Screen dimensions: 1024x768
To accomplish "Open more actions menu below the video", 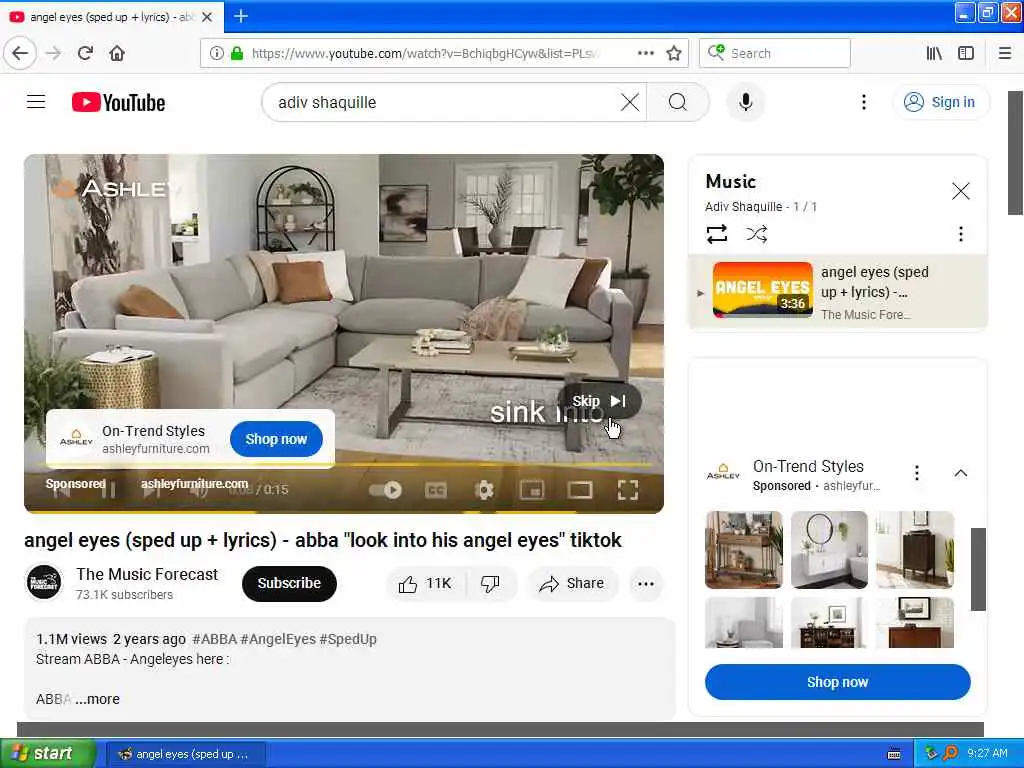I will pos(646,583).
